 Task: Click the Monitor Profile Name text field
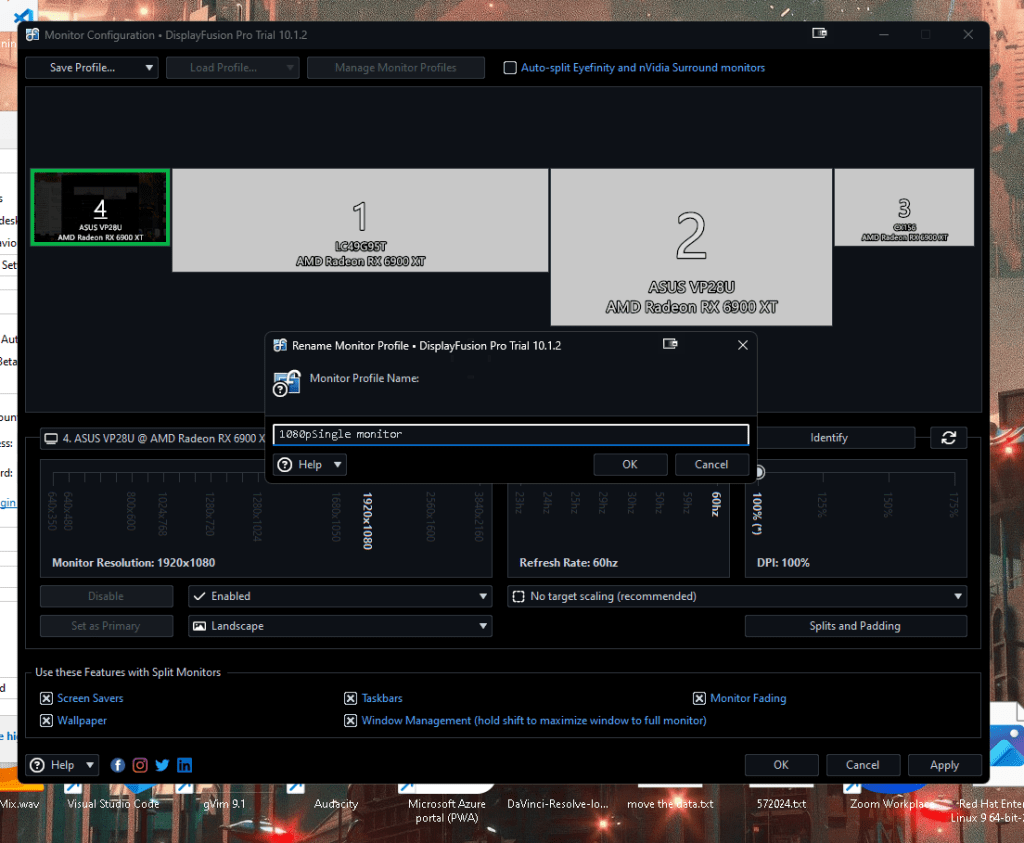[x=511, y=435]
